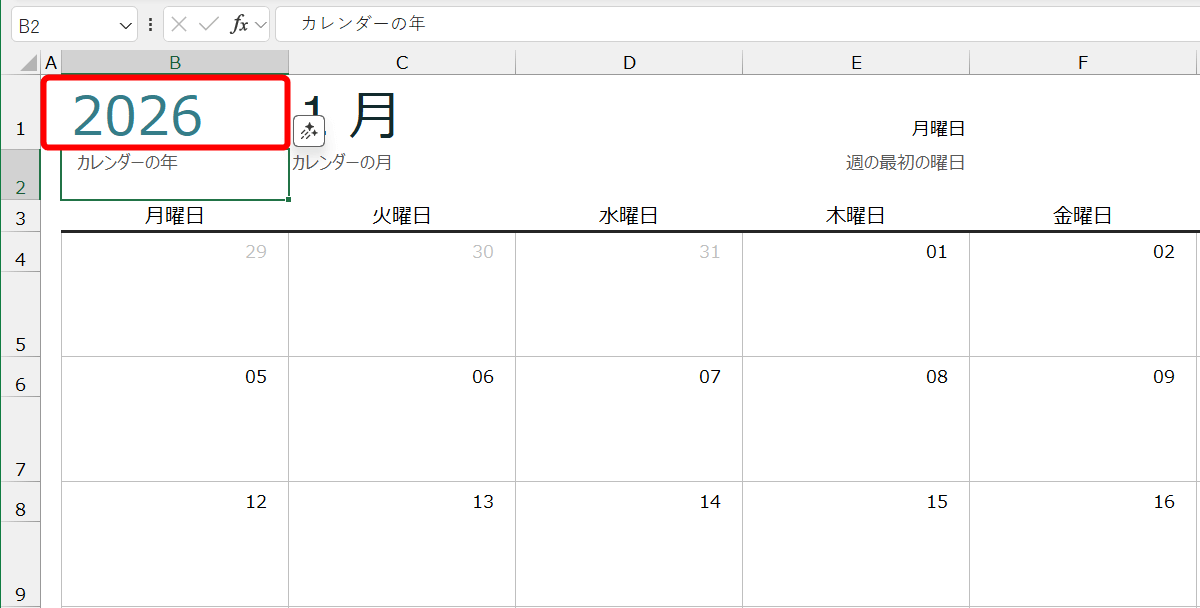This screenshot has width=1200, height=608.
Task: Click the vertical ellipsis next to the Name Box
Action: click(x=149, y=23)
